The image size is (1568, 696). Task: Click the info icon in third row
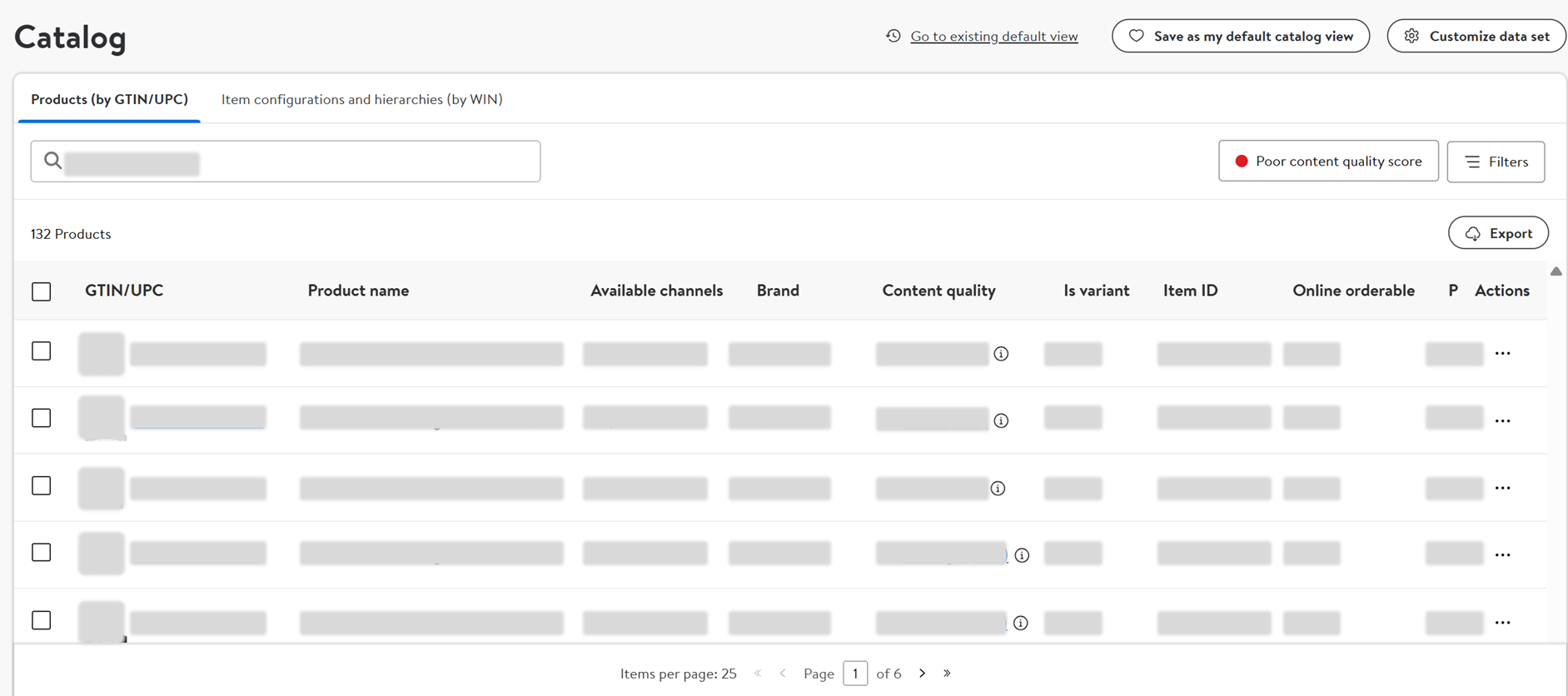(x=998, y=488)
